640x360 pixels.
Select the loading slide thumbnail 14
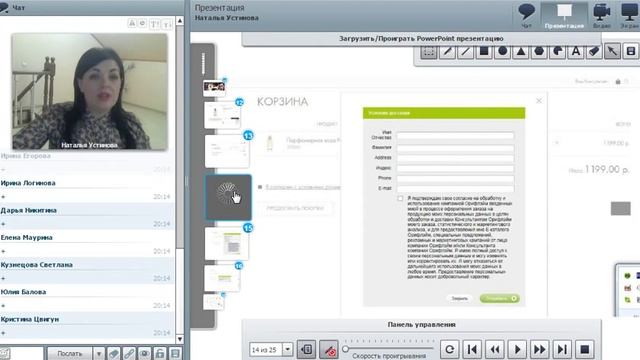tap(228, 197)
